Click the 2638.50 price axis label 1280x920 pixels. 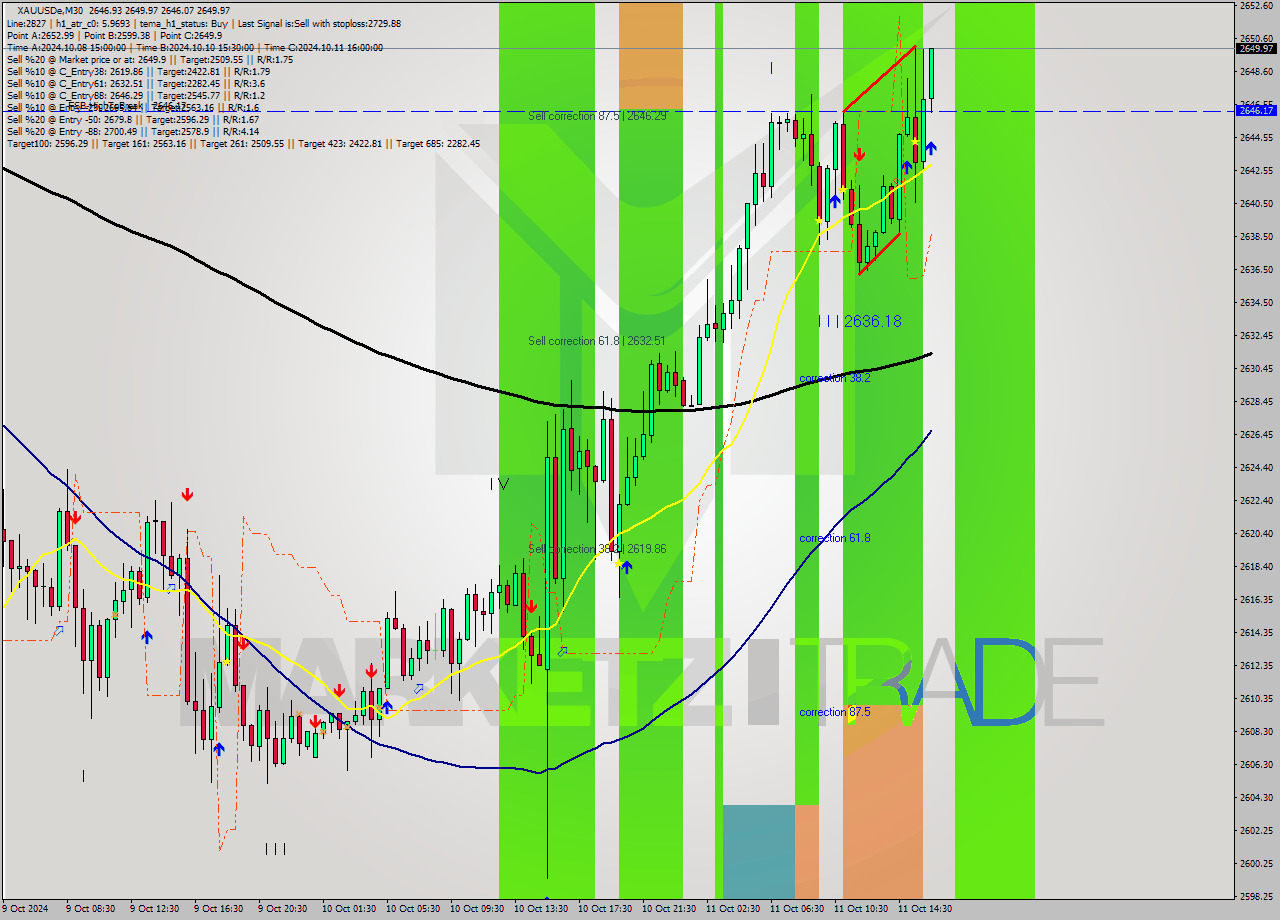point(1256,237)
